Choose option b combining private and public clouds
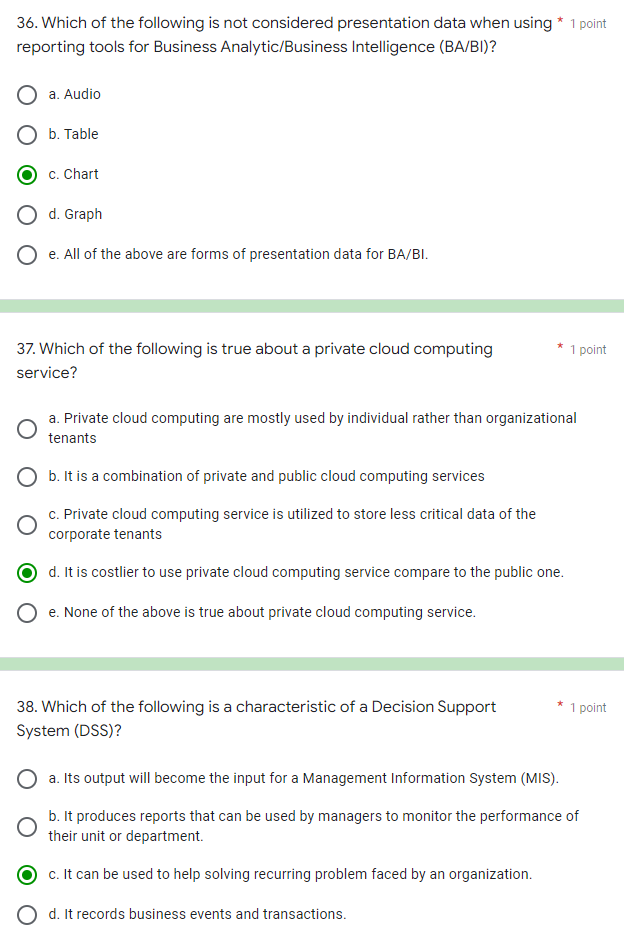 coord(27,476)
